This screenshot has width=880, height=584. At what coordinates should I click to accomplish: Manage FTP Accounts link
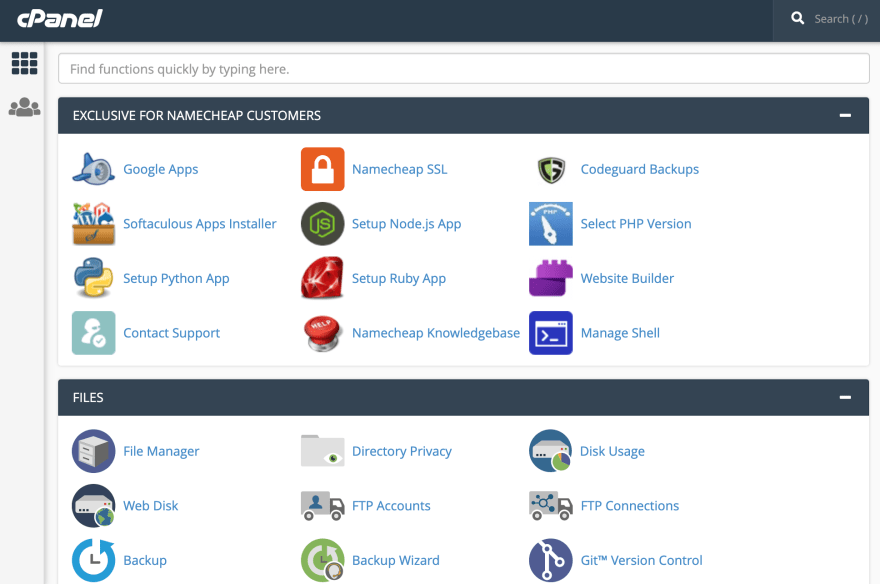pyautogui.click(x=391, y=506)
